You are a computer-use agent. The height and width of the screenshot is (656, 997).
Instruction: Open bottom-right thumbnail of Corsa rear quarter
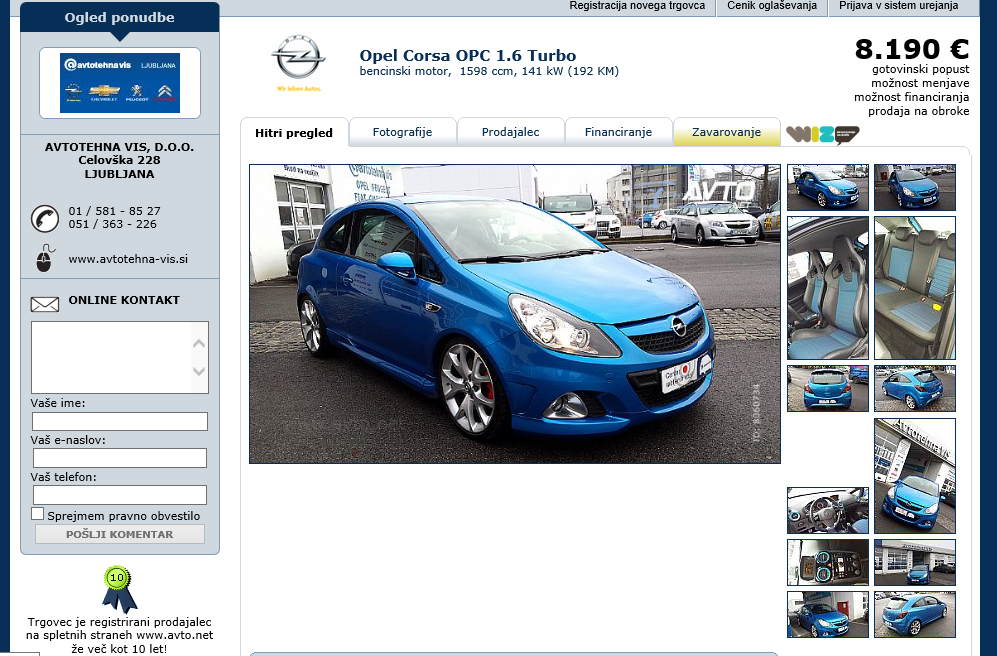pyautogui.click(x=914, y=615)
